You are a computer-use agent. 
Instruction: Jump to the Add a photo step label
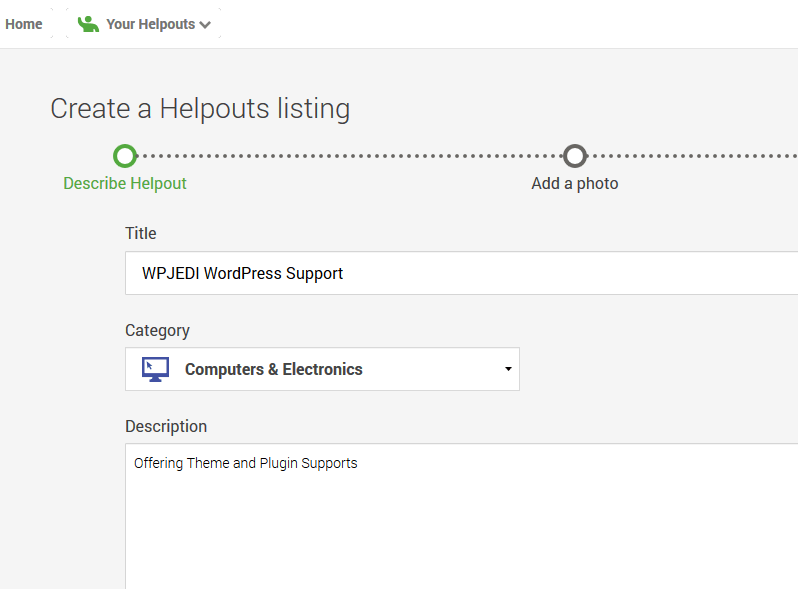point(575,183)
